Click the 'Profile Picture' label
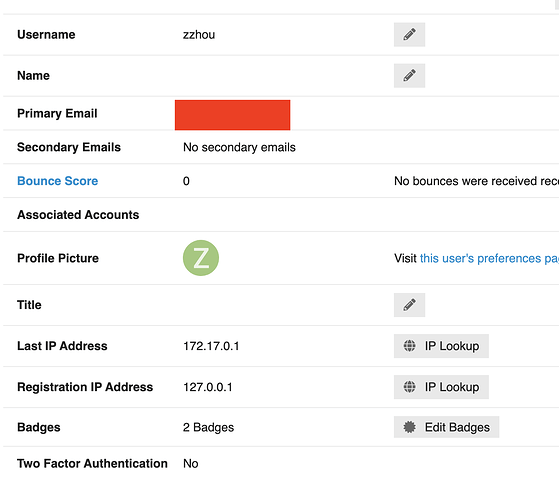 [58, 258]
